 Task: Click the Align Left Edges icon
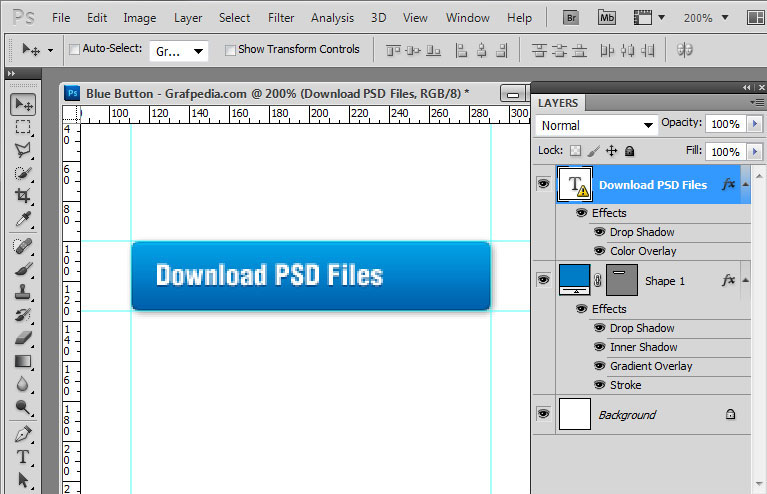[x=461, y=50]
